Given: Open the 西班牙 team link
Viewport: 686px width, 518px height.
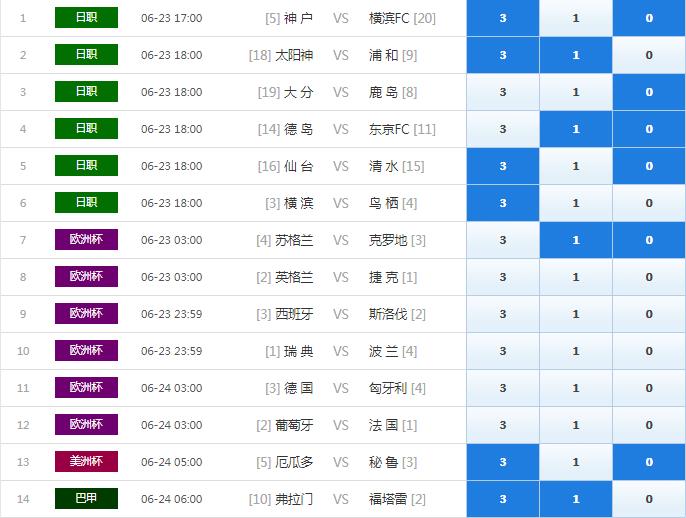Looking at the screenshot, I should pos(294,314).
